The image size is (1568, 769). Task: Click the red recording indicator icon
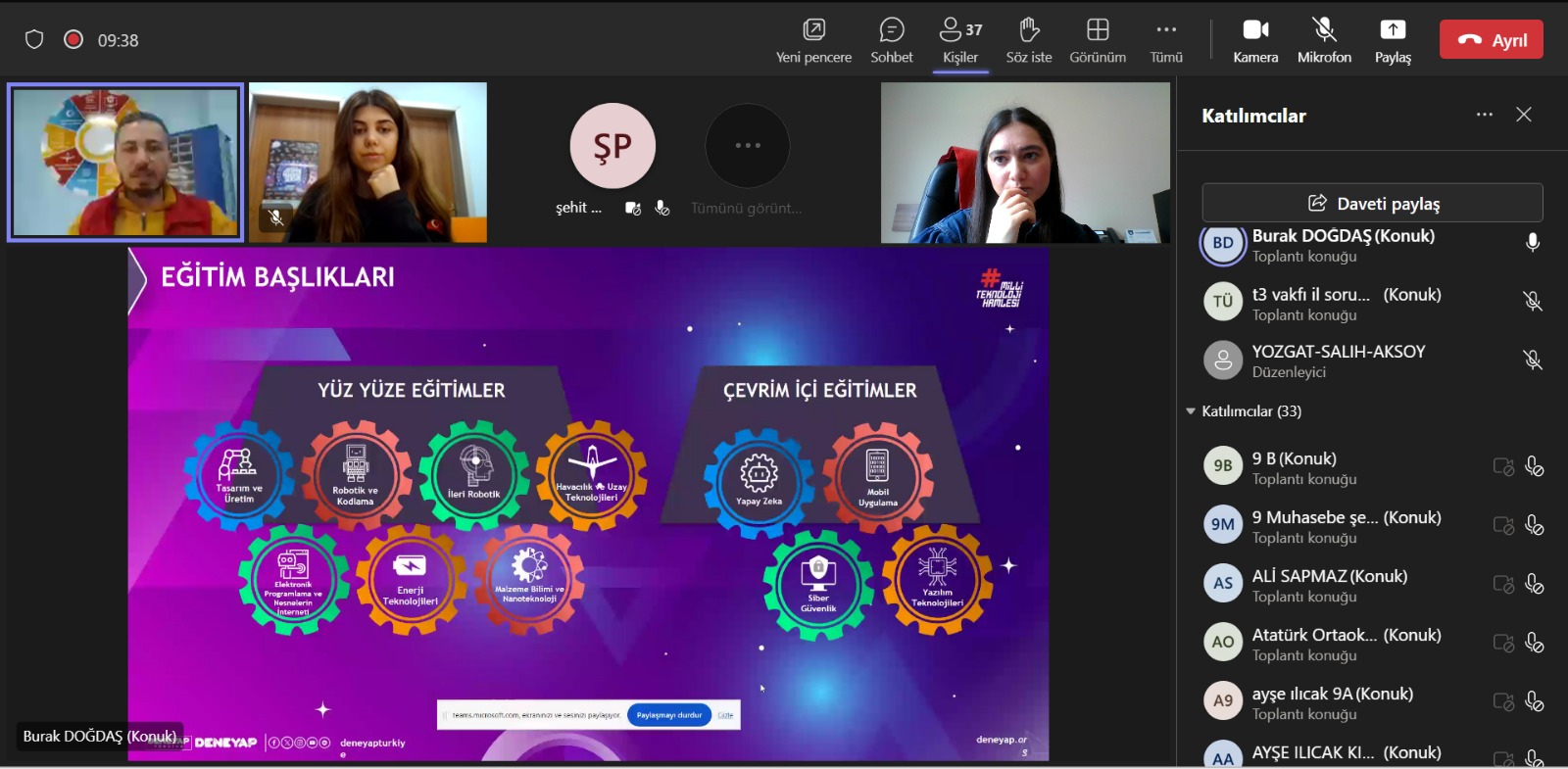pyautogui.click(x=73, y=39)
